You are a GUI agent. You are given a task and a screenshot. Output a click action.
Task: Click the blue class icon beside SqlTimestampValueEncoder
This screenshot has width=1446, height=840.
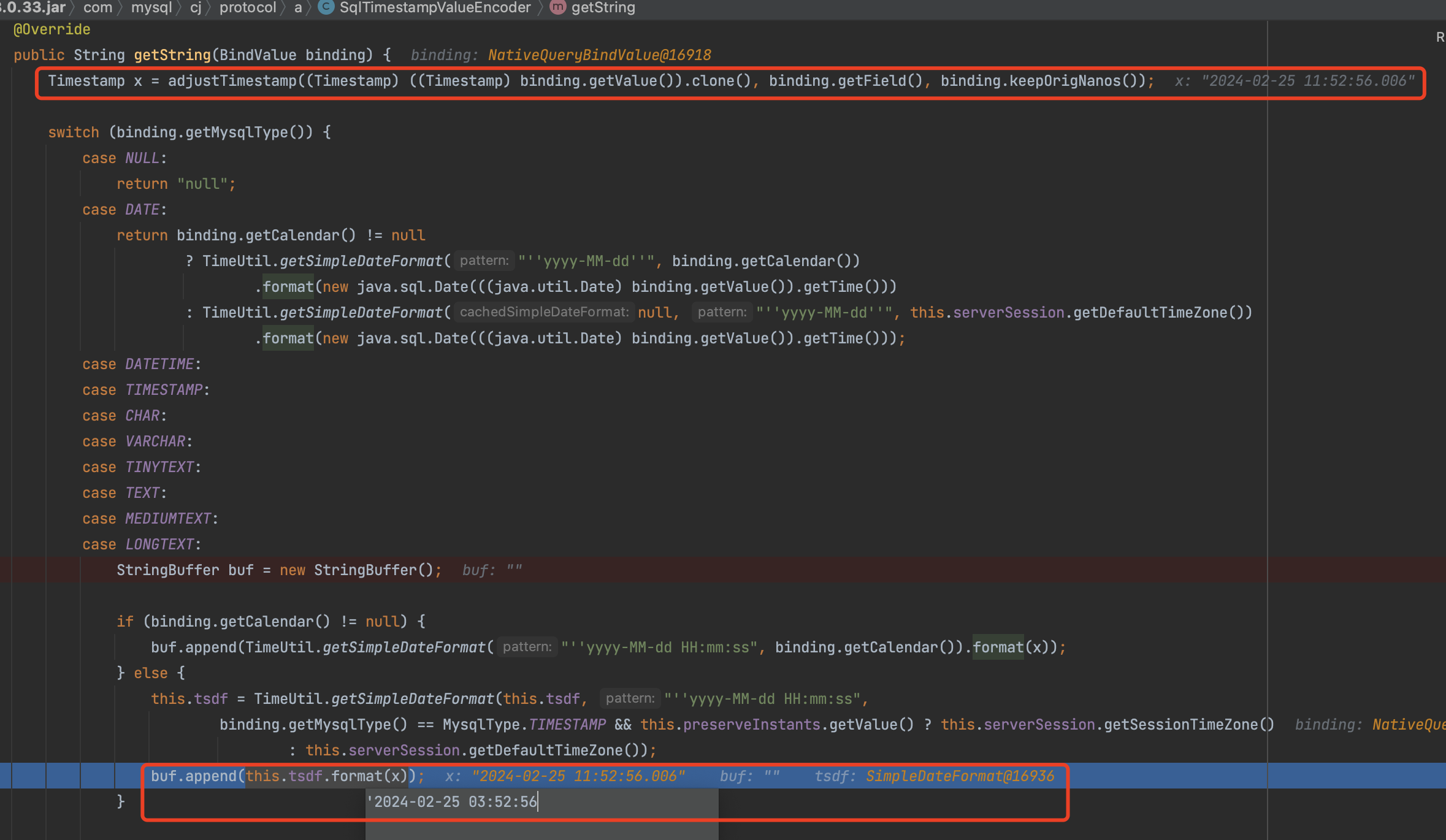(x=326, y=7)
